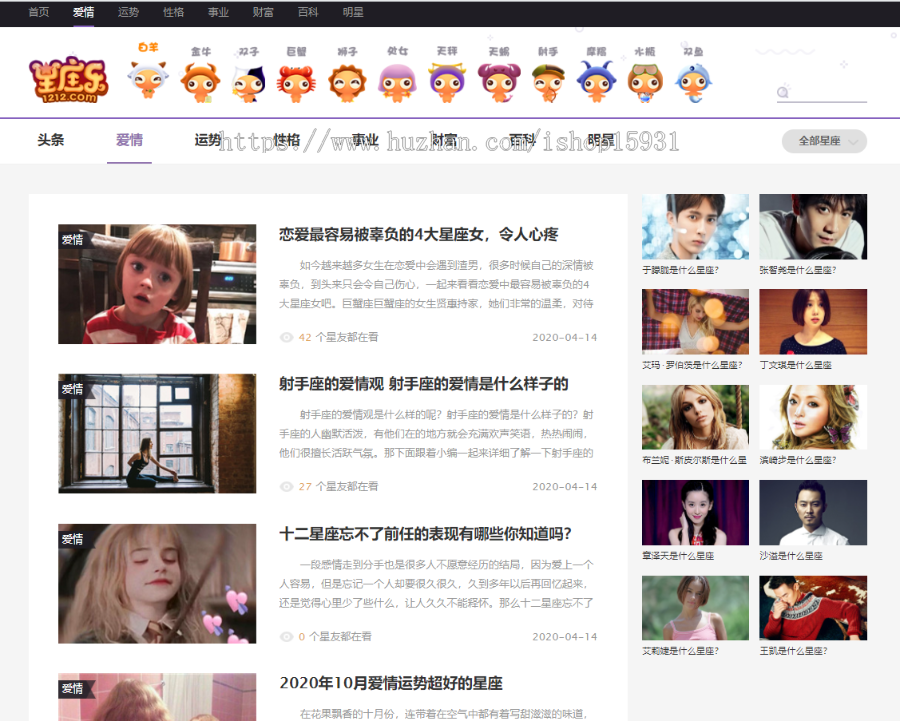Click the eye icon beside 42 个星友都在看
Viewport: 900px width, 721px height.
(286, 338)
